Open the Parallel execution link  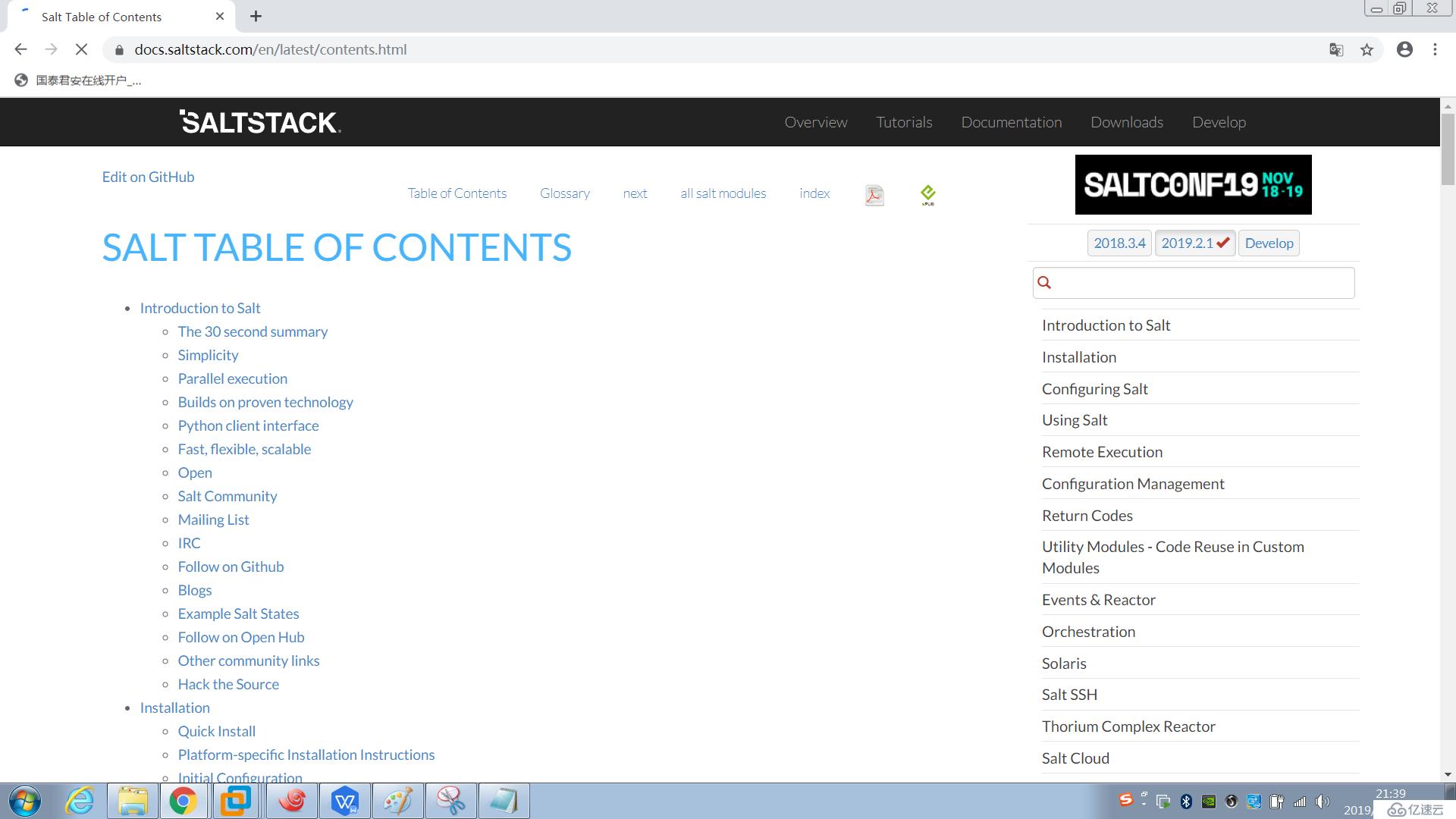(233, 378)
